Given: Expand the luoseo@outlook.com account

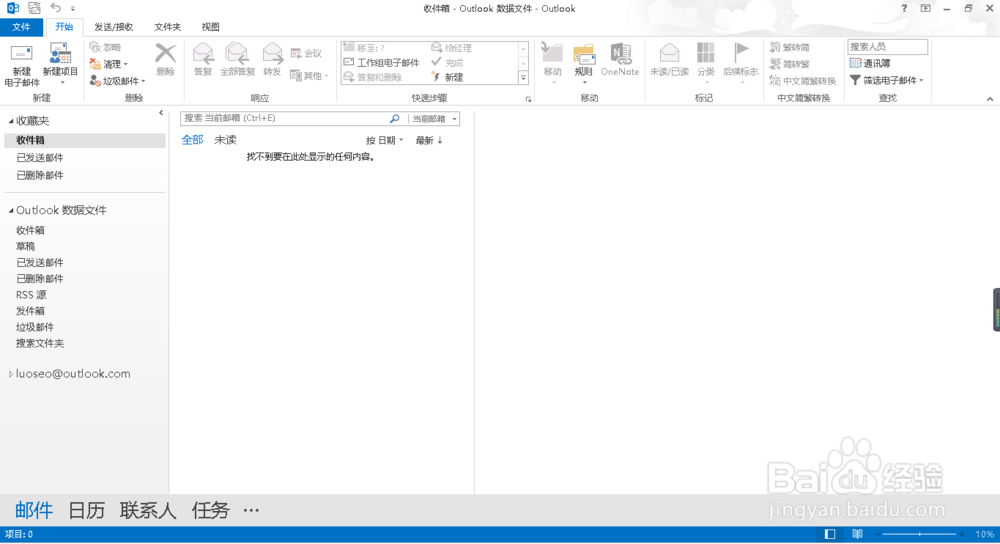Looking at the screenshot, I should [x=10, y=374].
